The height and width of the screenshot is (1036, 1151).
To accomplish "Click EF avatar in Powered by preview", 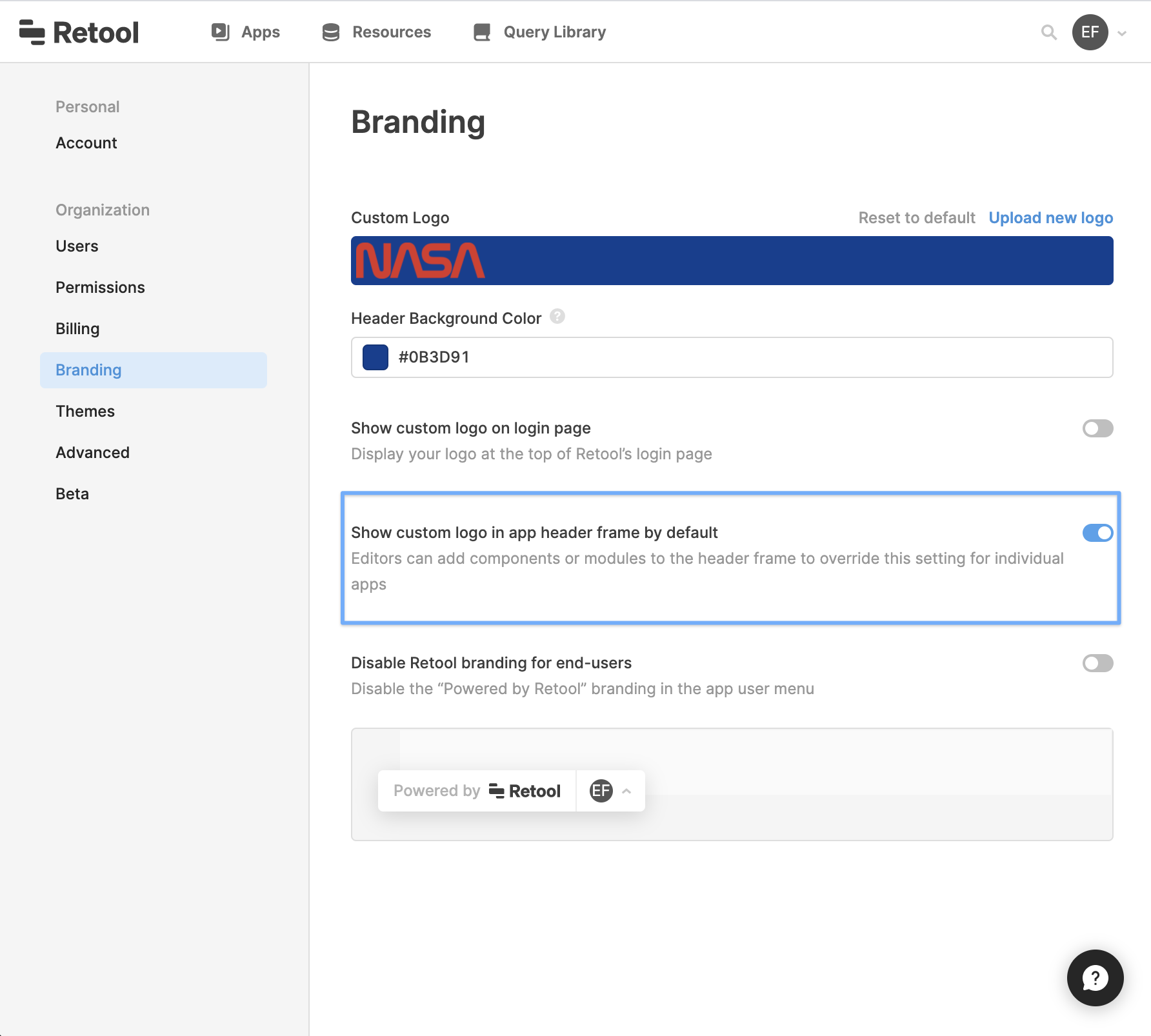I will pos(601,791).
